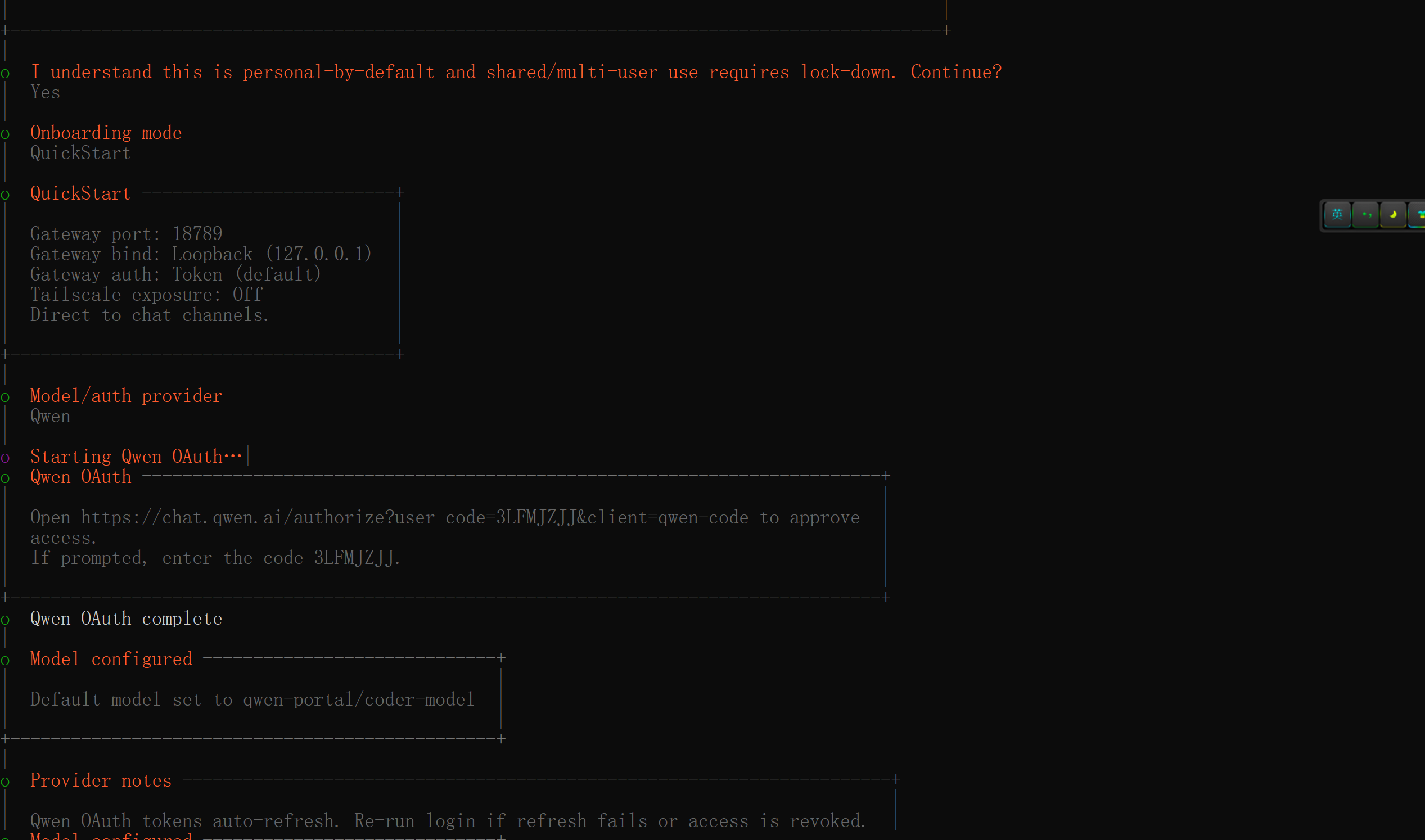Open the chat.qwen.ai authorize URL
This screenshot has width=1425, height=840.
[414, 518]
